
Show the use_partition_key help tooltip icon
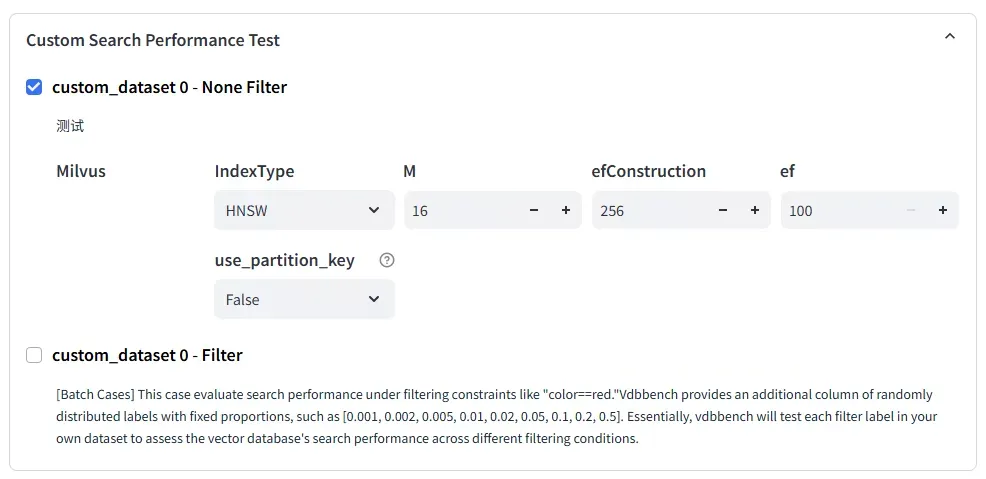click(x=387, y=260)
